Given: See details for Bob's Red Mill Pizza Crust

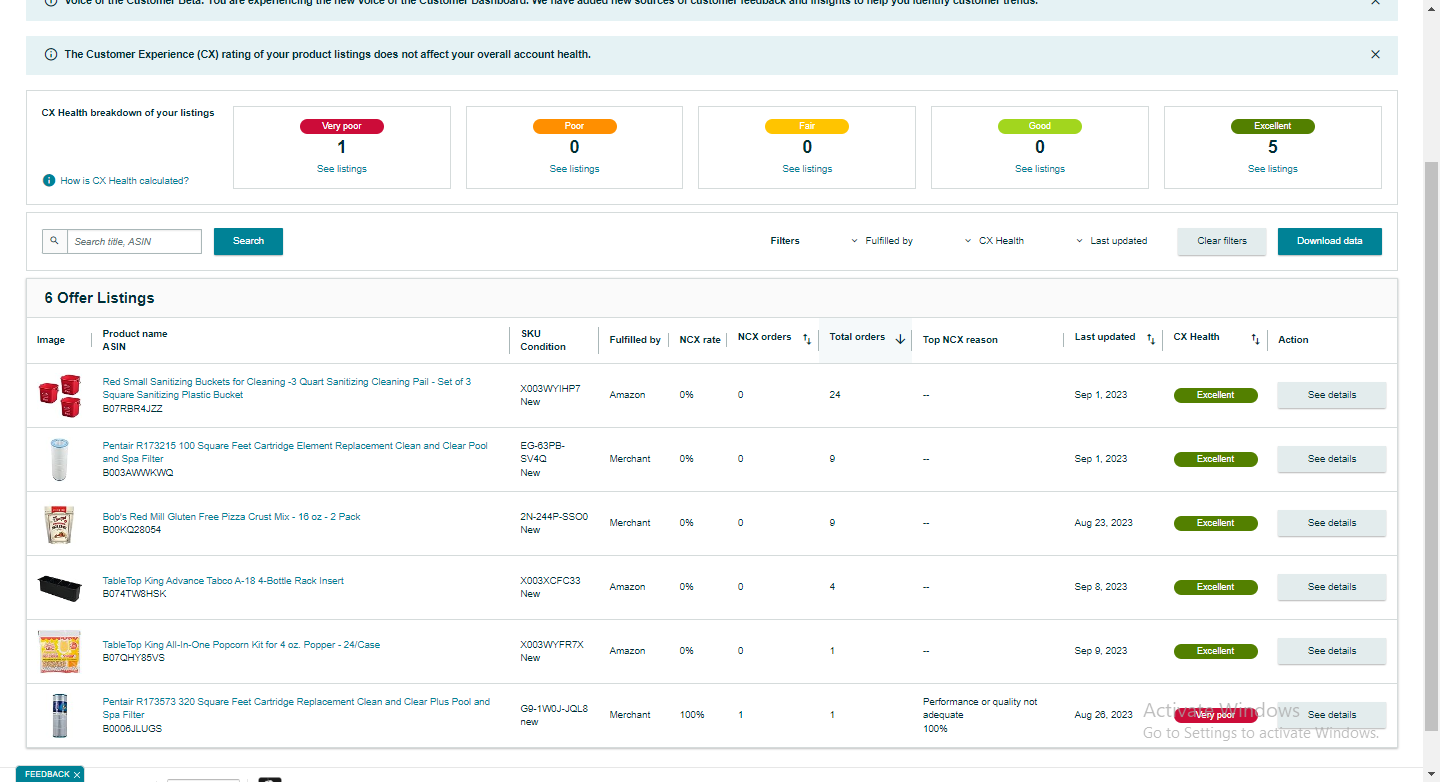Looking at the screenshot, I should pos(1332,523).
